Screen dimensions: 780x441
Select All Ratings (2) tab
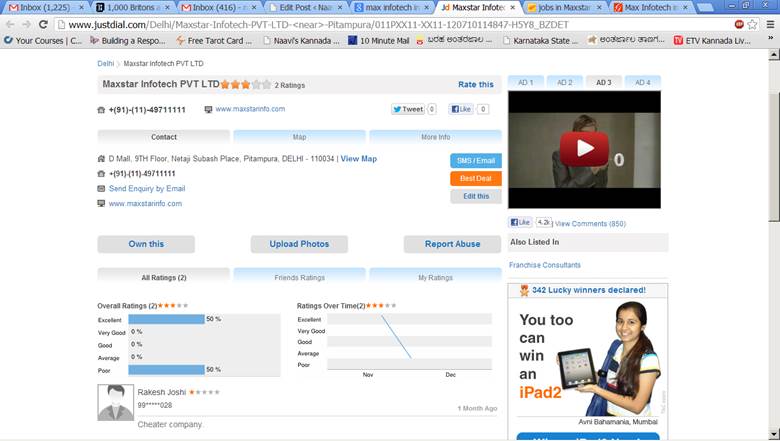(164, 277)
